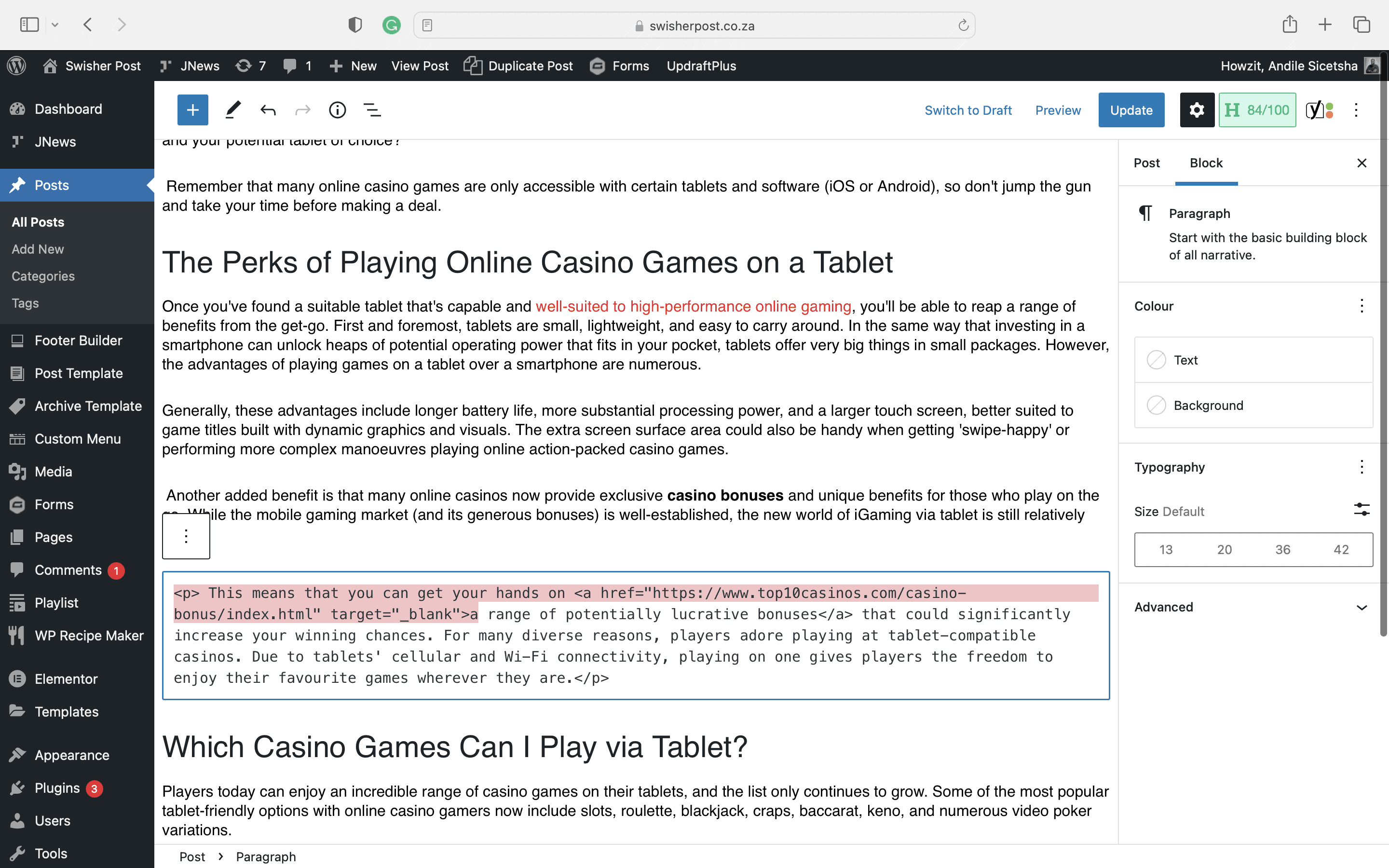Open Colour options three-dot menu
This screenshot has height=868, width=1389.
pyautogui.click(x=1362, y=306)
